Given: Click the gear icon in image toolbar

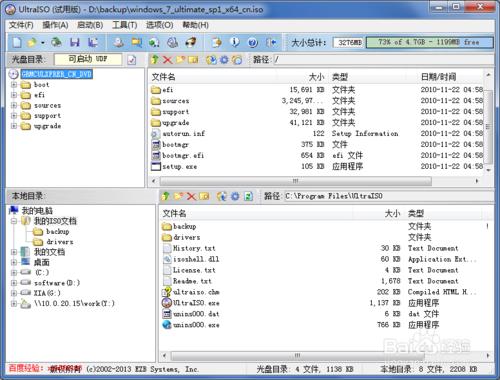Looking at the screenshot, I should pyautogui.click(x=224, y=60).
